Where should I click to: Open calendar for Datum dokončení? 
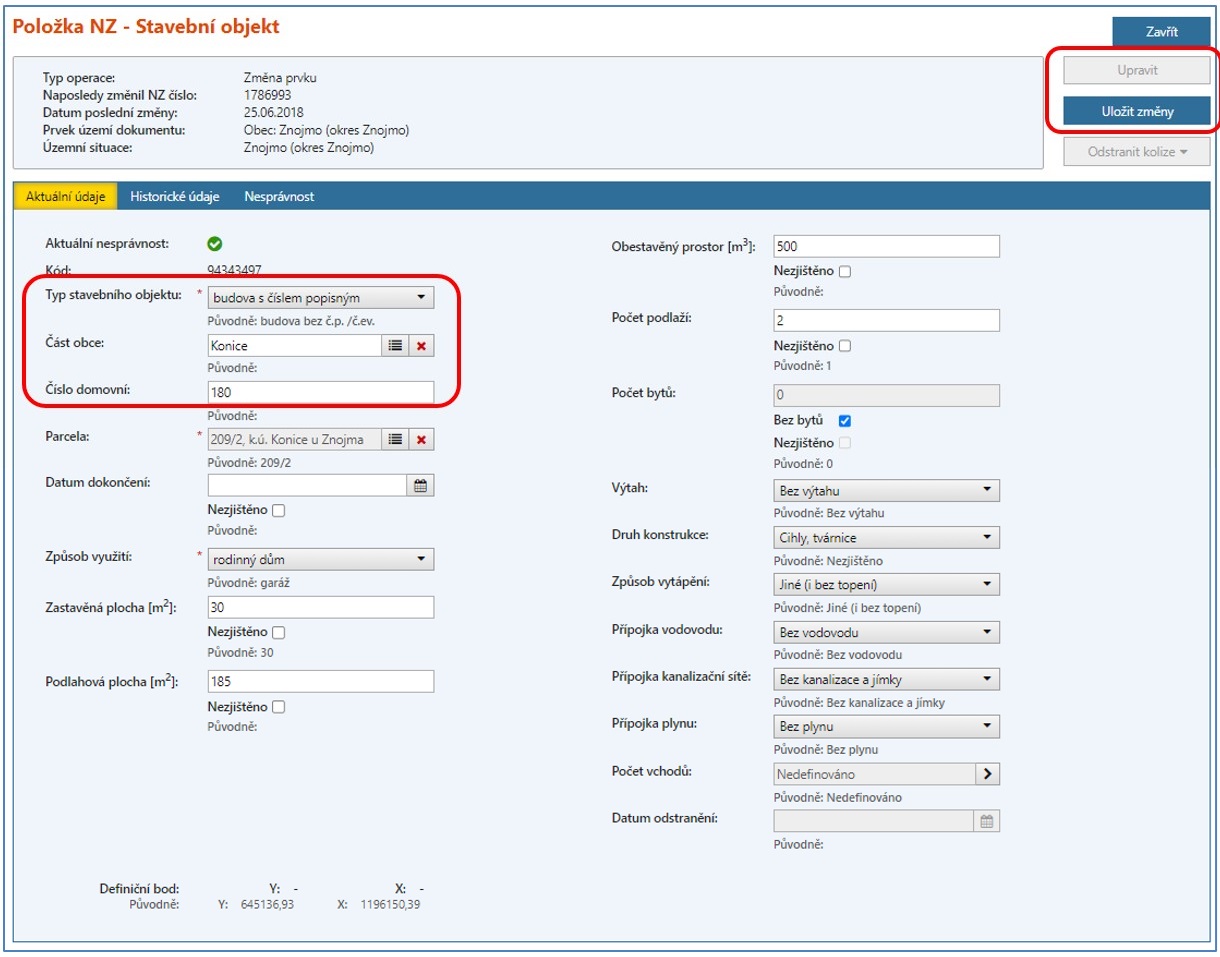[x=421, y=485]
